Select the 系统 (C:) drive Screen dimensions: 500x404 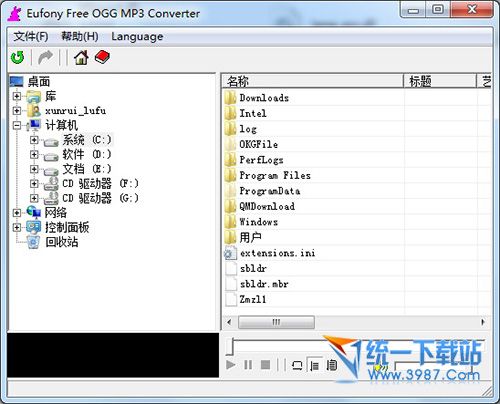[x=87, y=140]
